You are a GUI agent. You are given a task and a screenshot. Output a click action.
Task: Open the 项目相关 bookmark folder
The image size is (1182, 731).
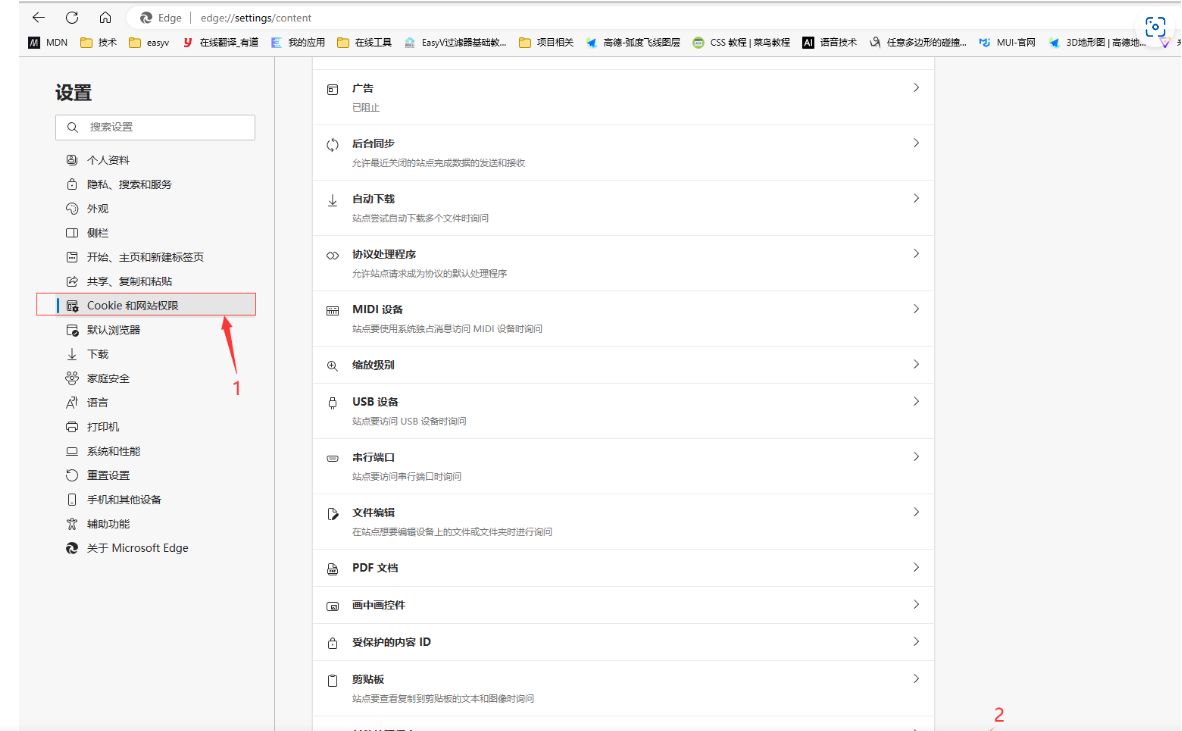click(547, 43)
